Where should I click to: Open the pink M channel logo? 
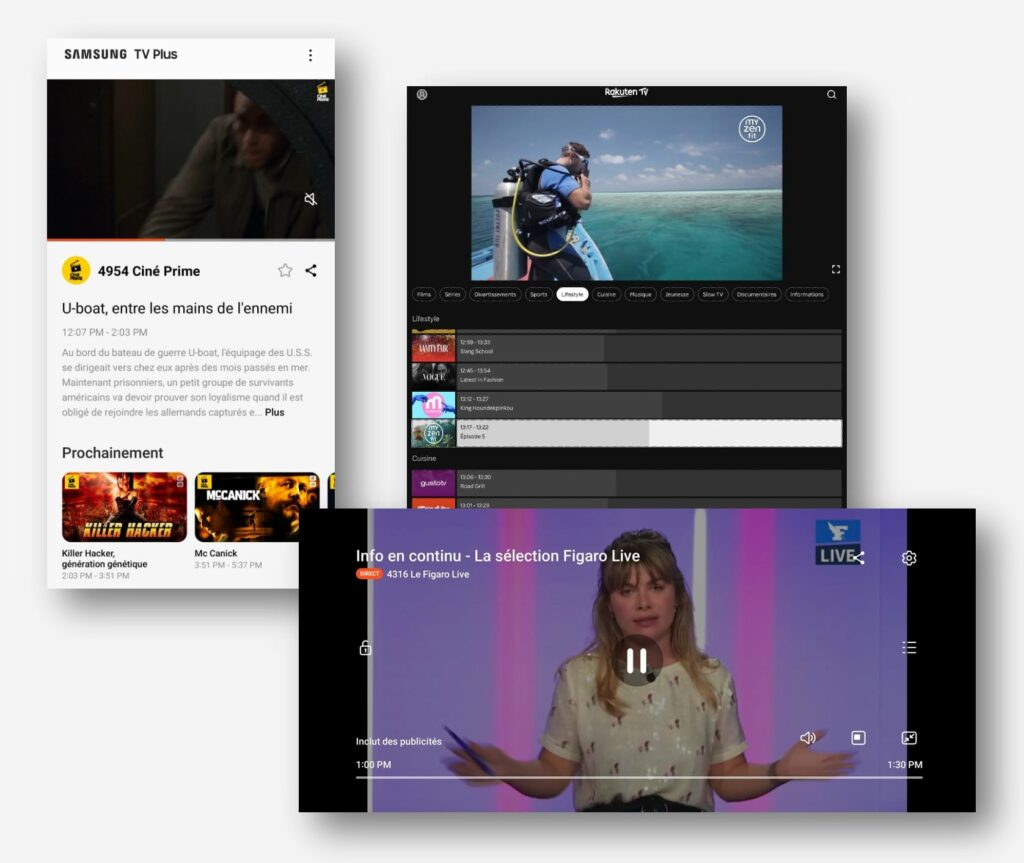click(x=433, y=405)
